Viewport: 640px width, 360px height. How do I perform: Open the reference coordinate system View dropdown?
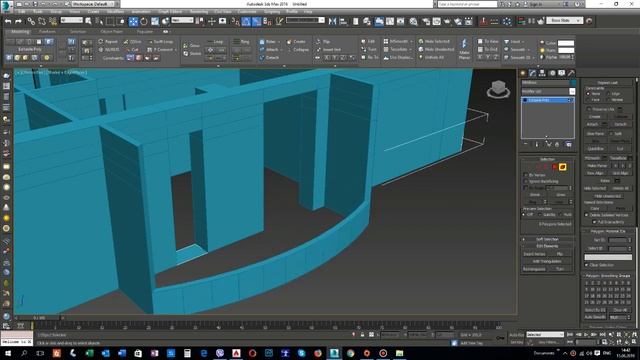(182, 20)
